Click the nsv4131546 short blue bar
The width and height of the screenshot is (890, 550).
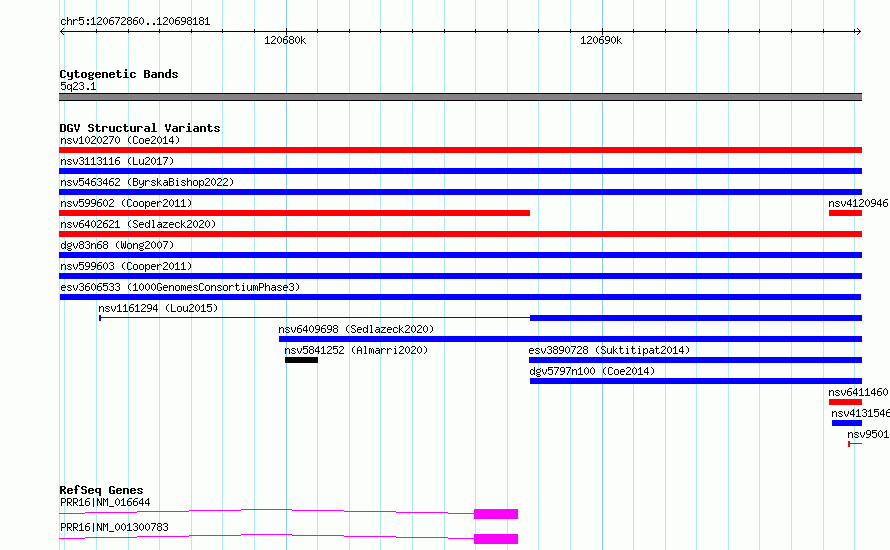[847, 423]
